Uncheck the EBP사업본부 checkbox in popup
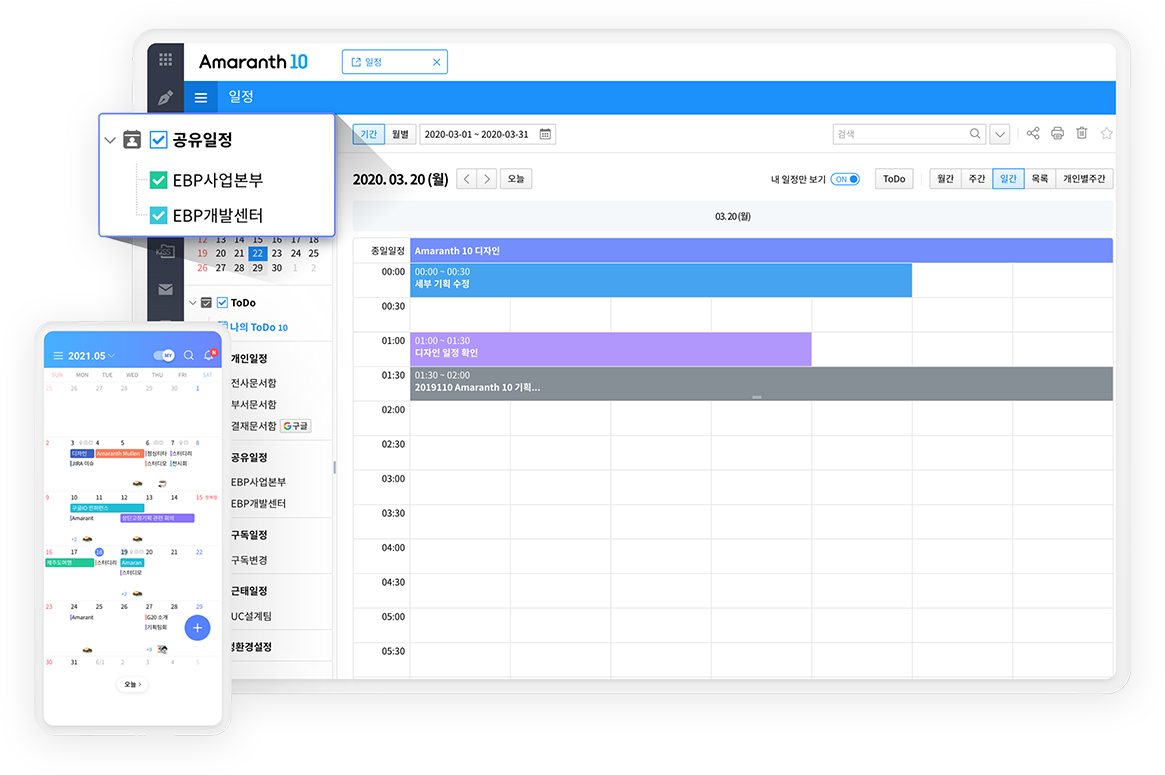 158,180
